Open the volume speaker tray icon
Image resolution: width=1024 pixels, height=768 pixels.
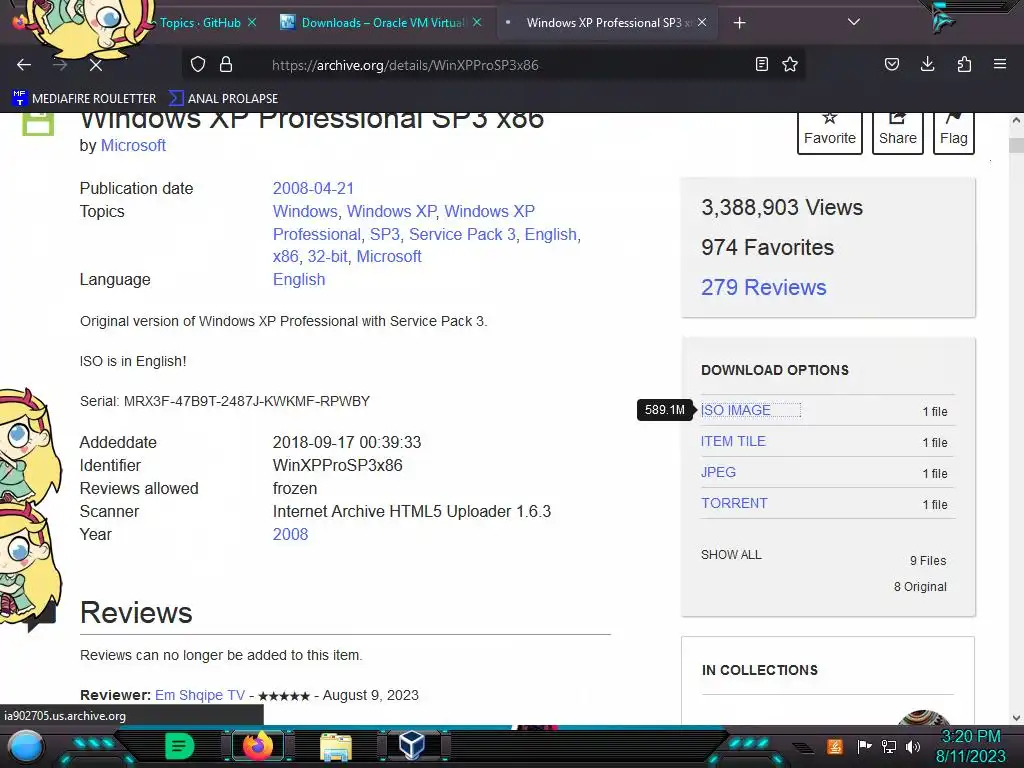(x=913, y=746)
